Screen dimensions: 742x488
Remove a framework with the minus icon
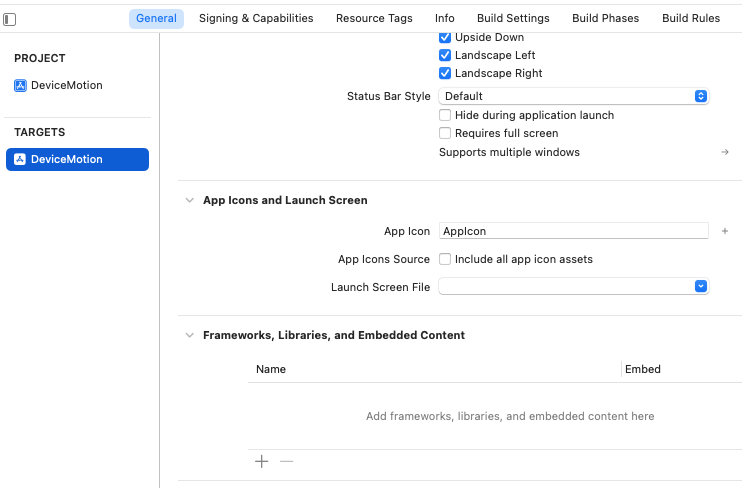click(287, 462)
